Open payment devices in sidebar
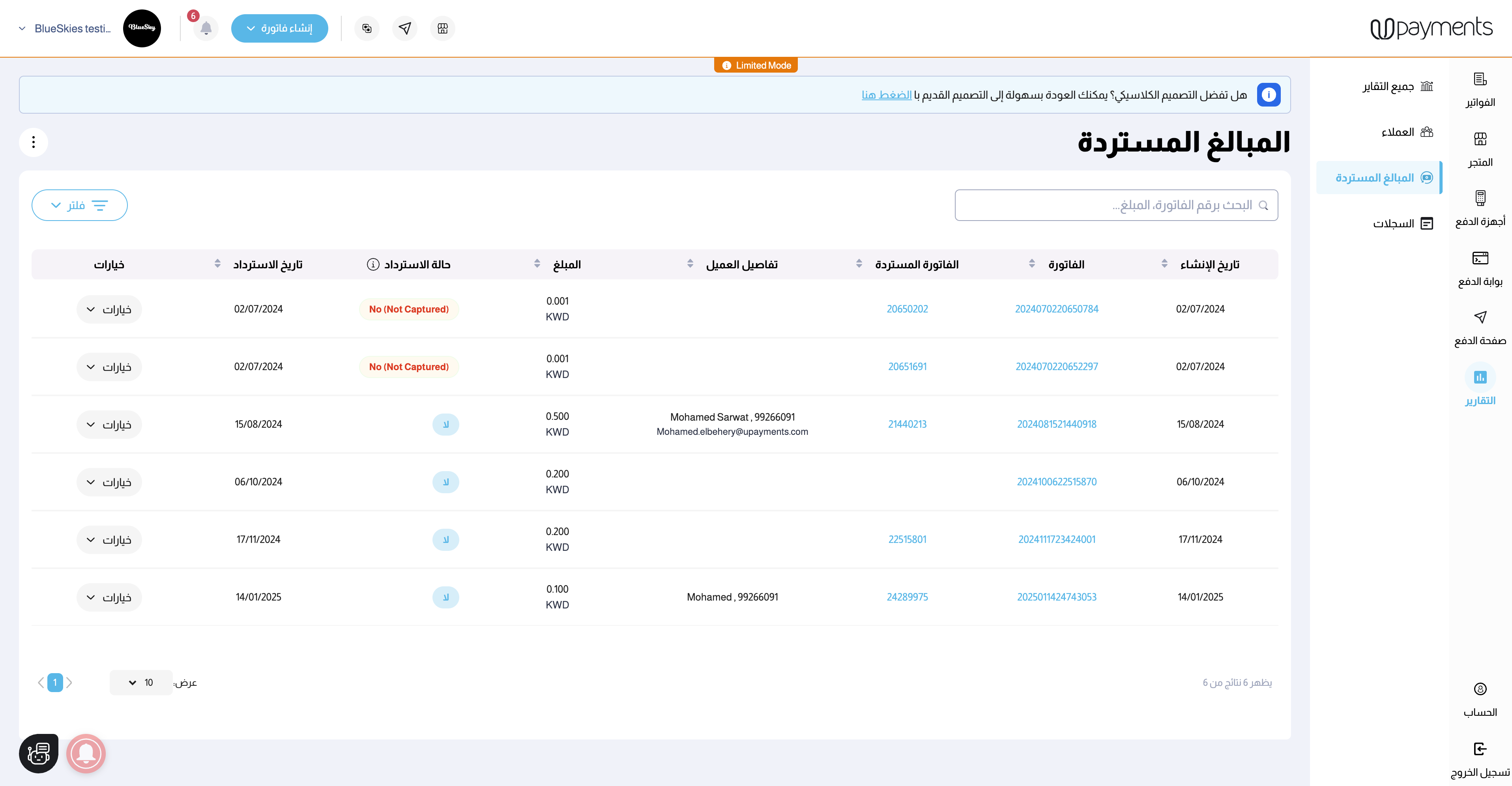The image size is (1512, 786). (x=1480, y=207)
